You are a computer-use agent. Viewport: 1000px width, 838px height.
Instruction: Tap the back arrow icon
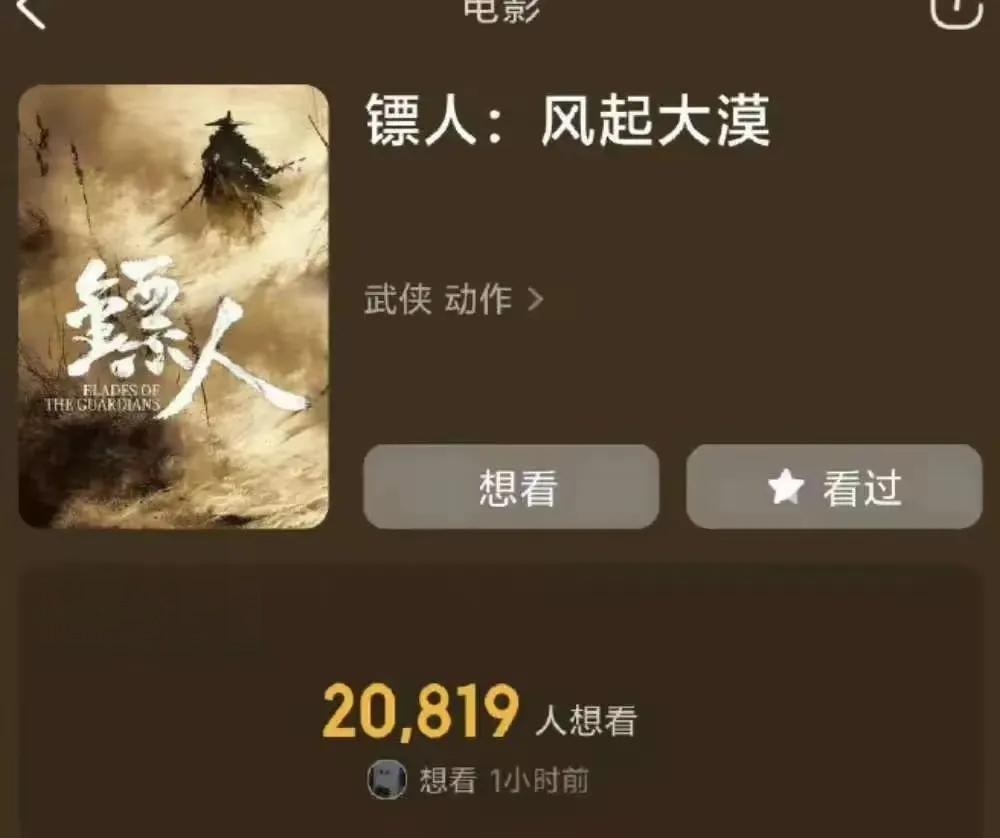pos(32,11)
